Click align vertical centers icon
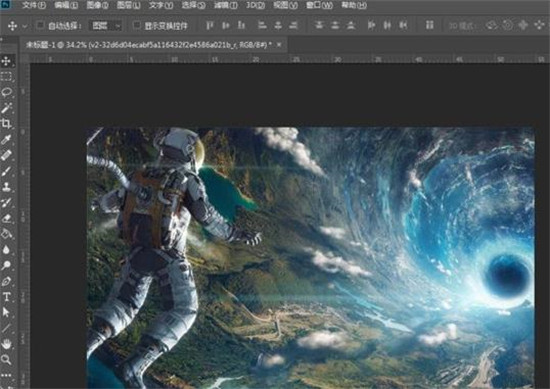The width and height of the screenshot is (550, 389). pos(226,25)
